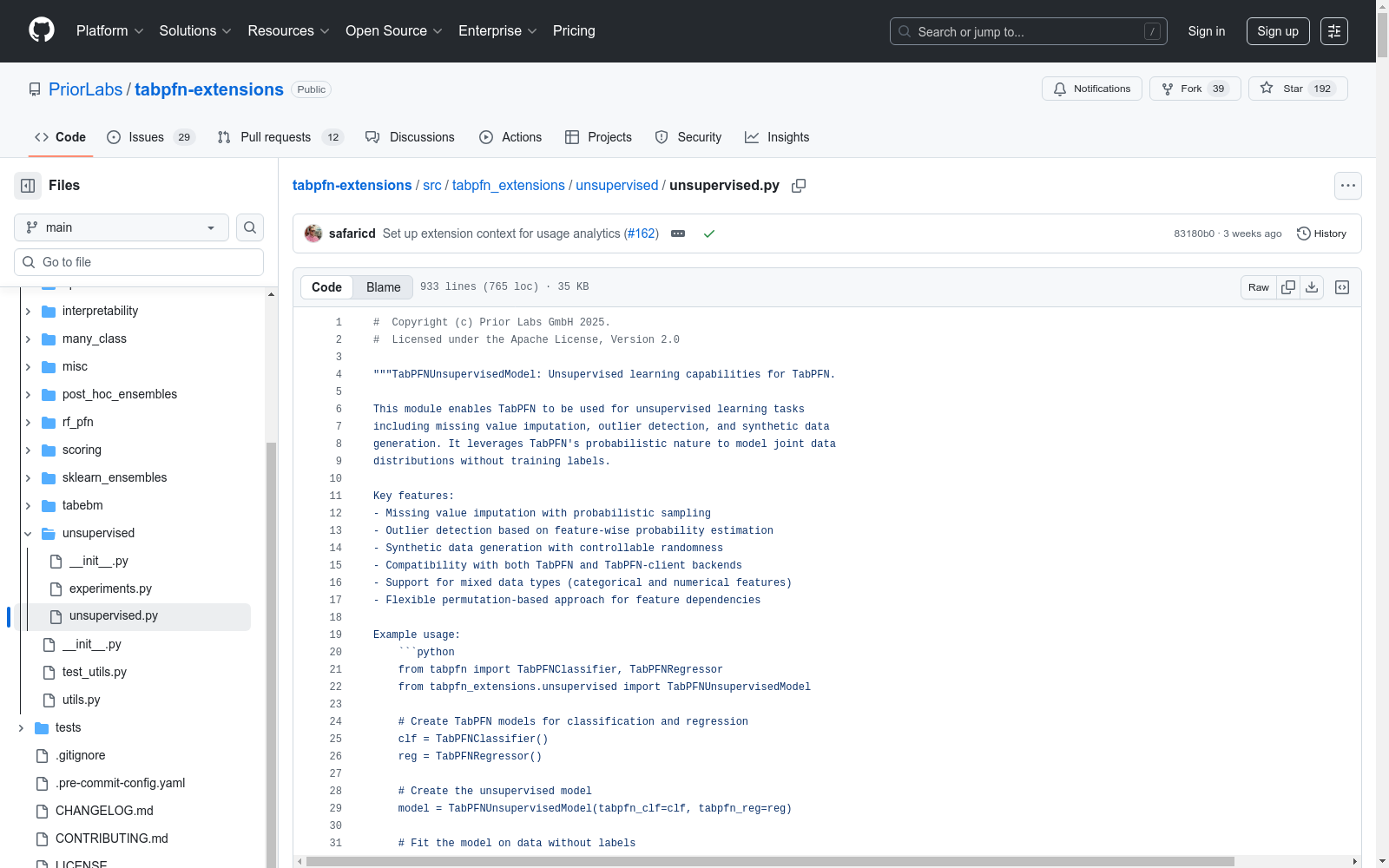Search this repository's files icon
1389x868 pixels.
250,227
